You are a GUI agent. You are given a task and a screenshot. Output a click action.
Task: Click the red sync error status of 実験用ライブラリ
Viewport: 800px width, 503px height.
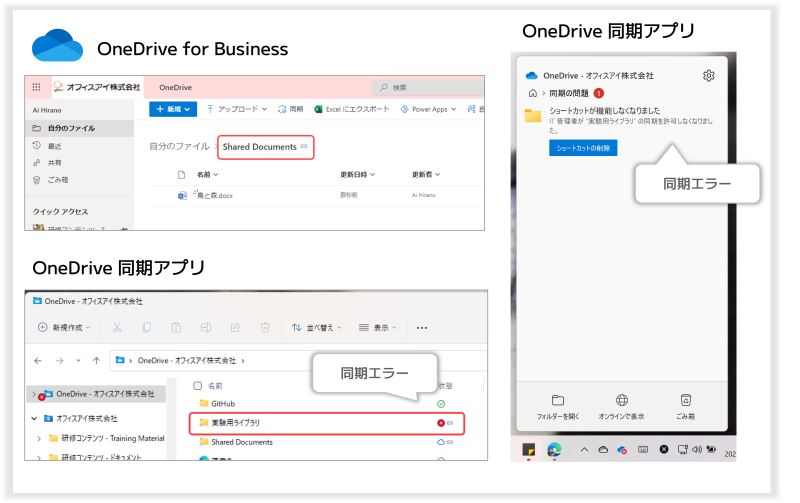pos(441,423)
